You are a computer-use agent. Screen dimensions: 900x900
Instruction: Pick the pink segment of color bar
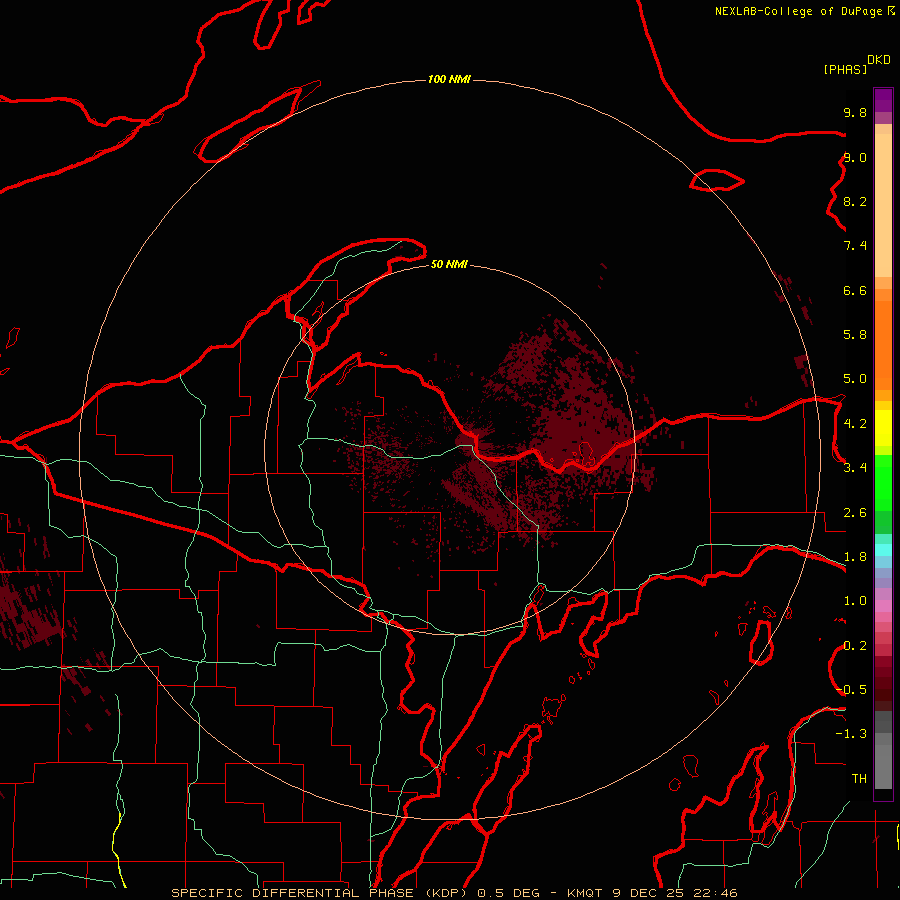coord(883,606)
